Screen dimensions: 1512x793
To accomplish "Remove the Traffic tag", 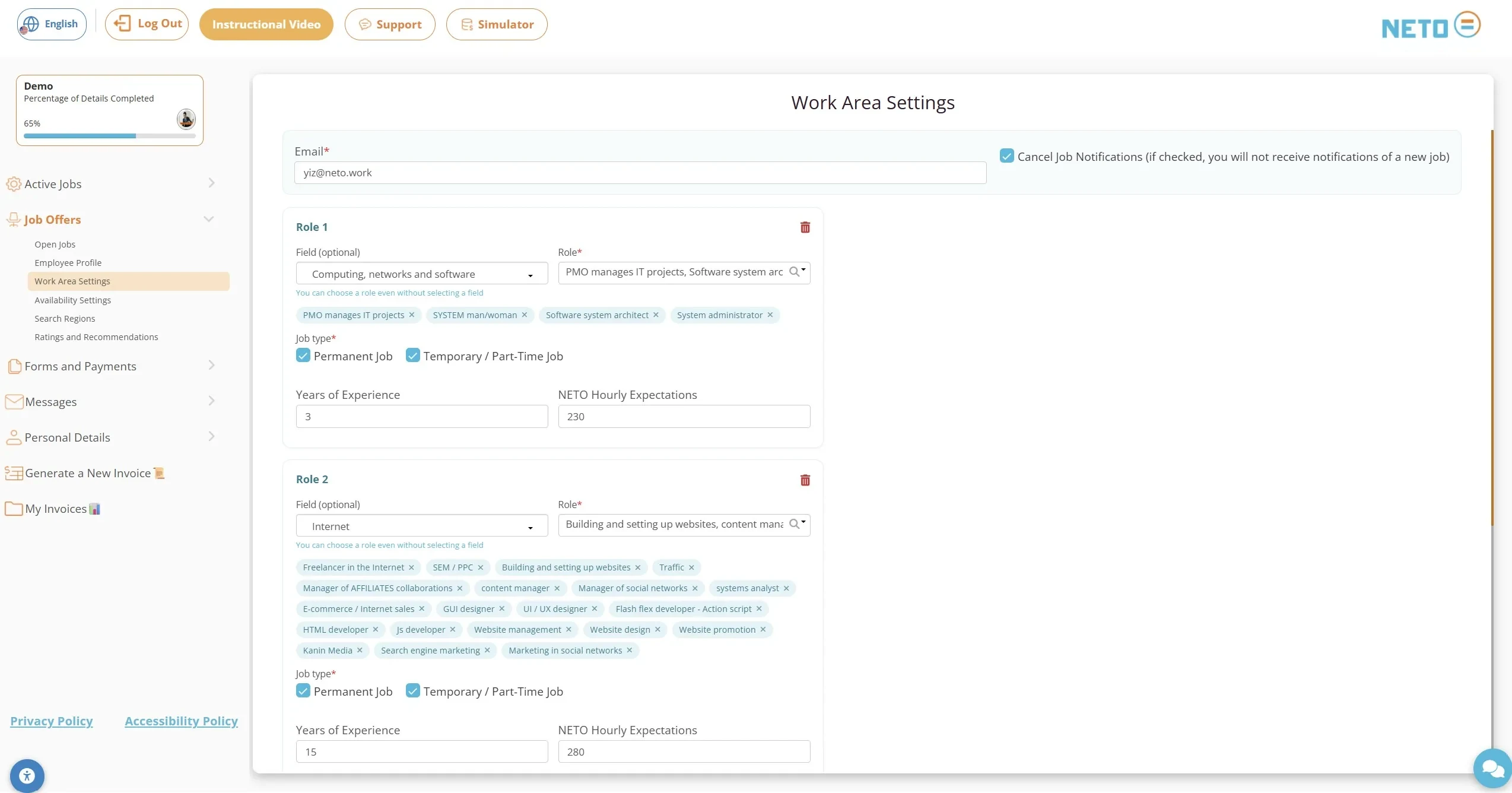I will pos(691,567).
